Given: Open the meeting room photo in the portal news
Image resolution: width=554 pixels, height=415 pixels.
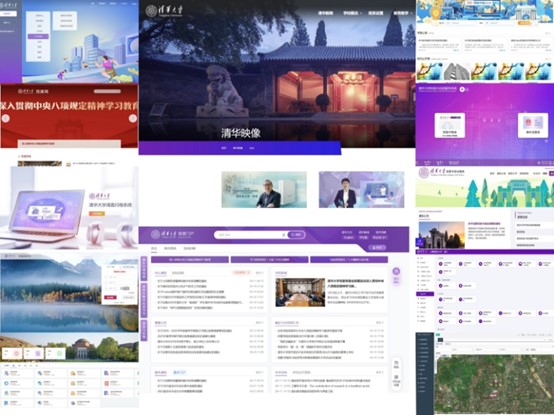Looking at the screenshot, I should tap(300, 292).
